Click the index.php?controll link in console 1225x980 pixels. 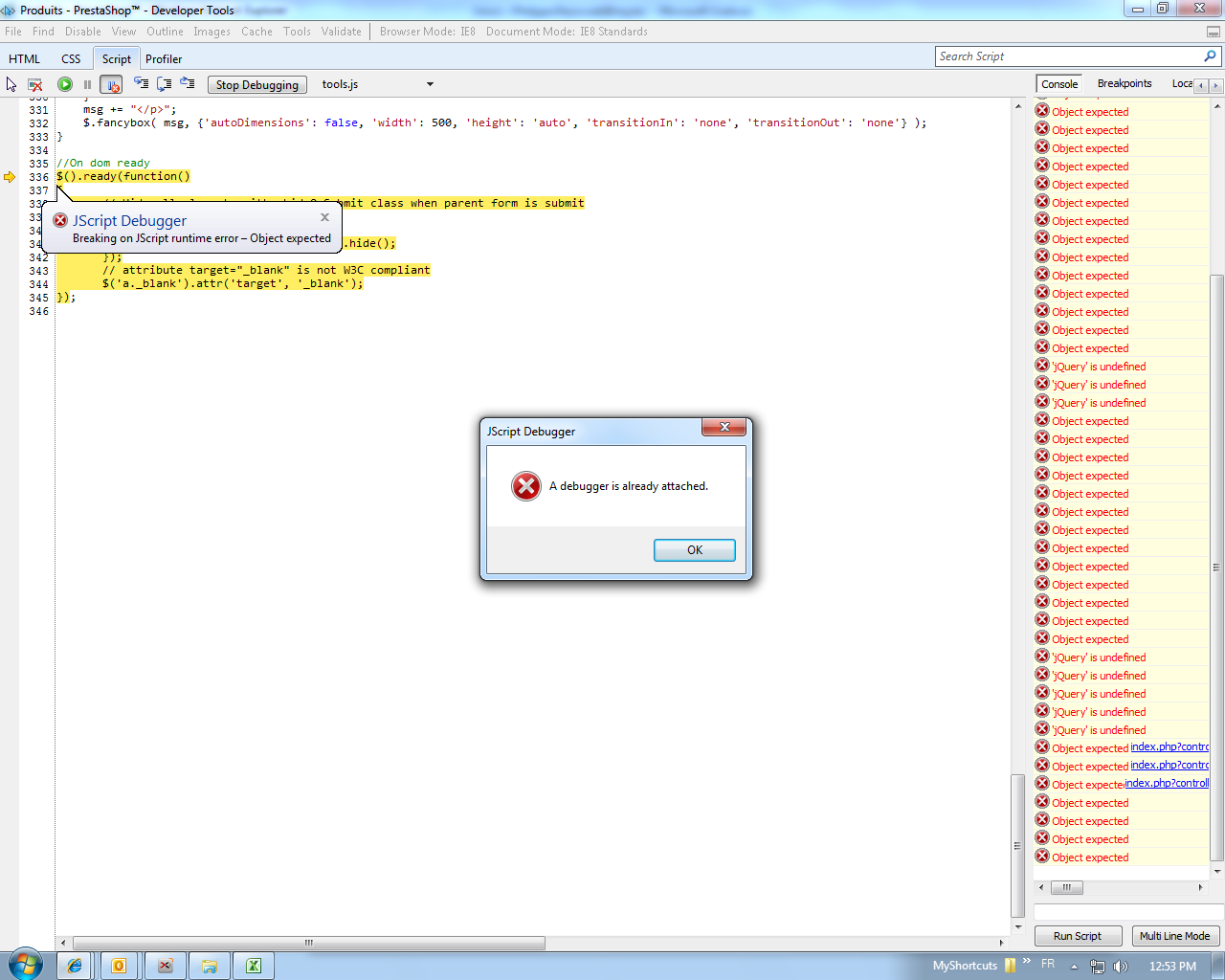pyautogui.click(x=1167, y=783)
